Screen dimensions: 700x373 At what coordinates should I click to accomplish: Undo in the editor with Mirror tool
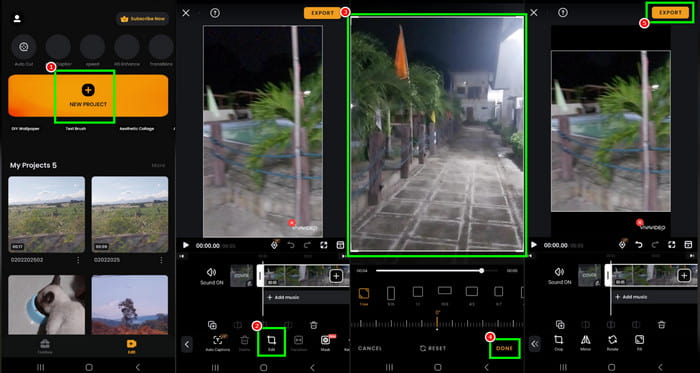pyautogui.click(x=639, y=245)
